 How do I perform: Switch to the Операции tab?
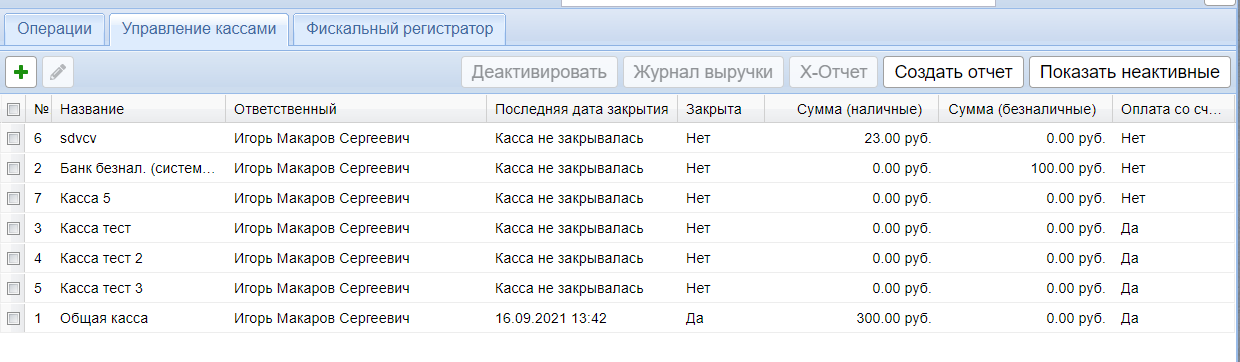pos(55,29)
